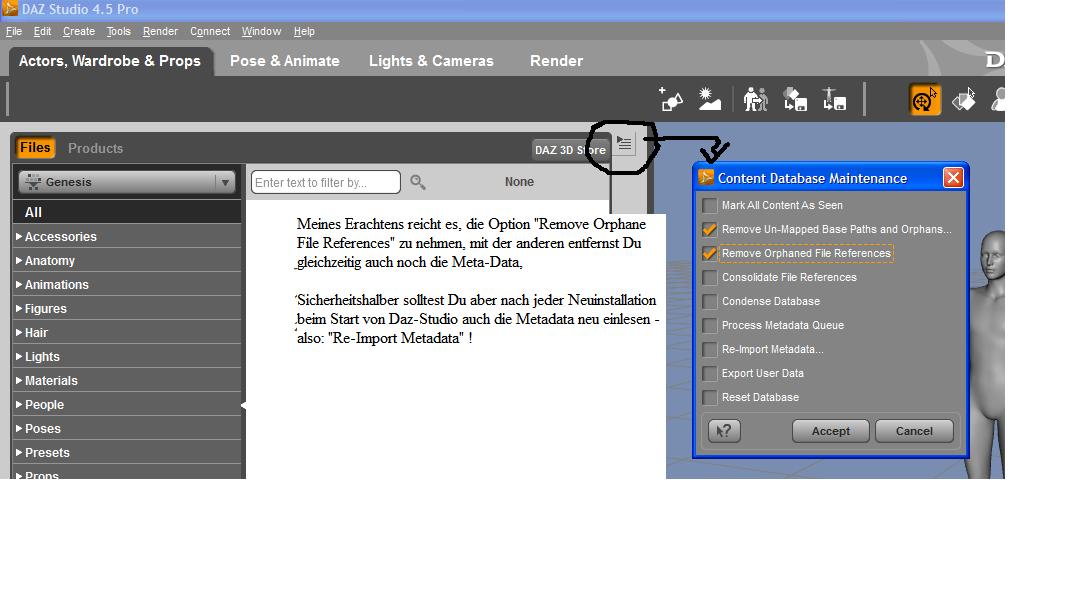Uncheck Remove Un-Mapped Base Paths and Orphans
The width and height of the screenshot is (1092, 589).
pos(709,229)
